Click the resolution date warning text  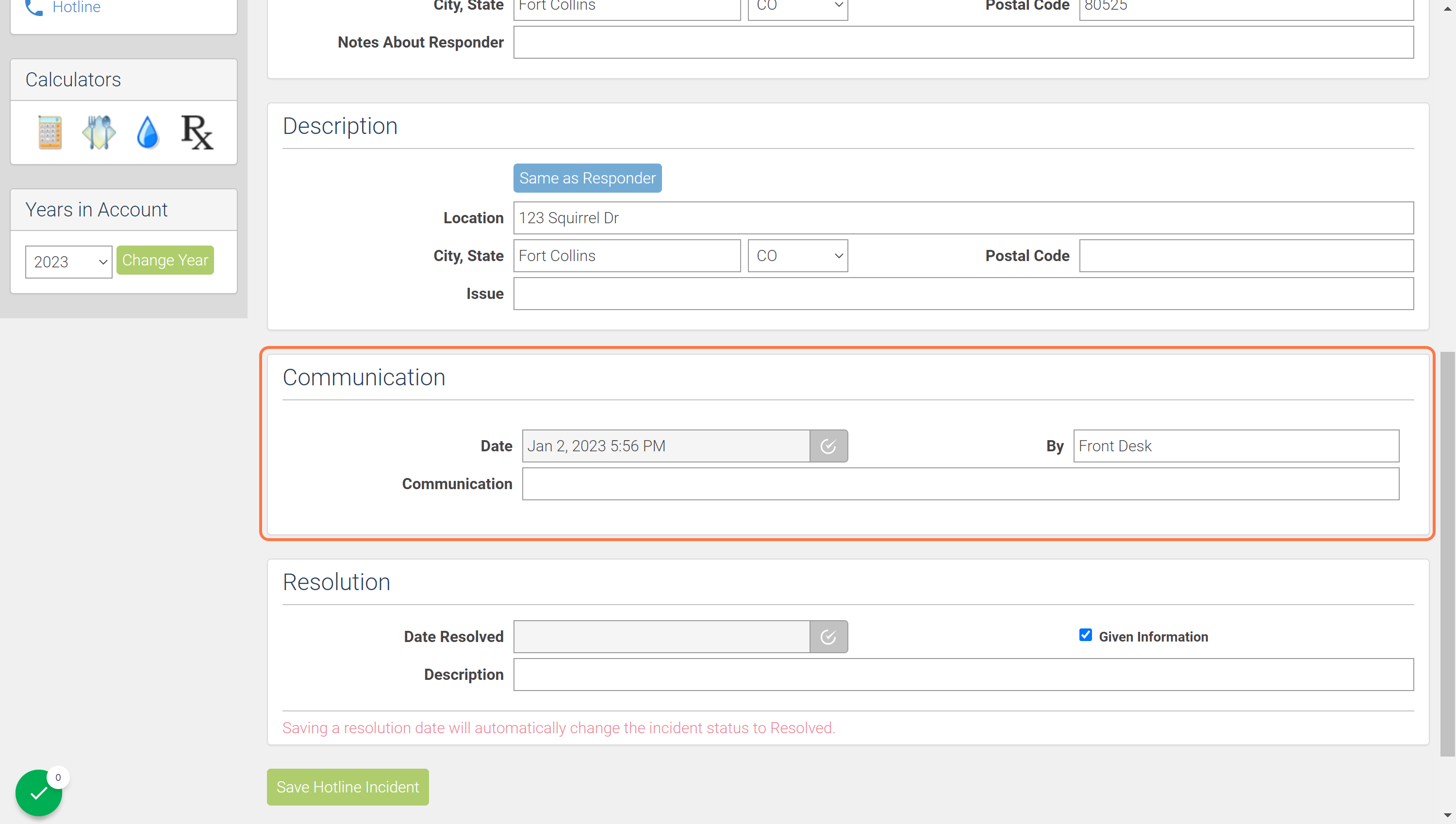(559, 728)
